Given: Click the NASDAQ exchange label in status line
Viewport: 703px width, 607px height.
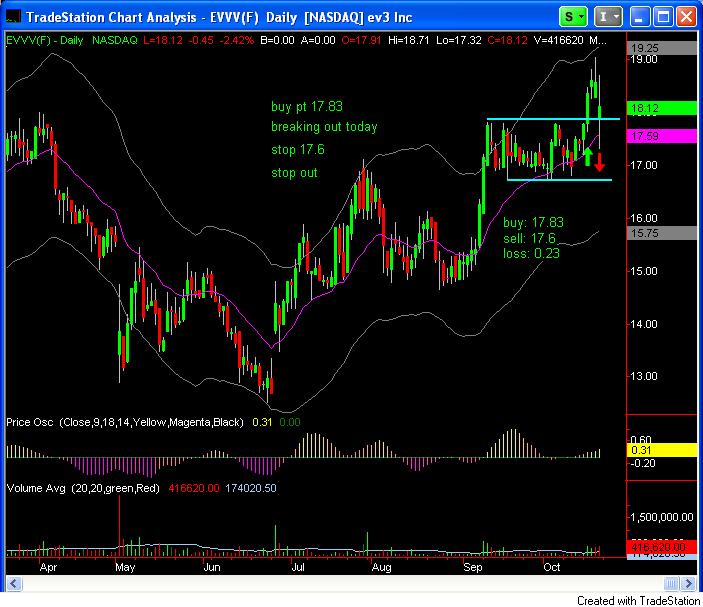Looking at the screenshot, I should [115, 40].
